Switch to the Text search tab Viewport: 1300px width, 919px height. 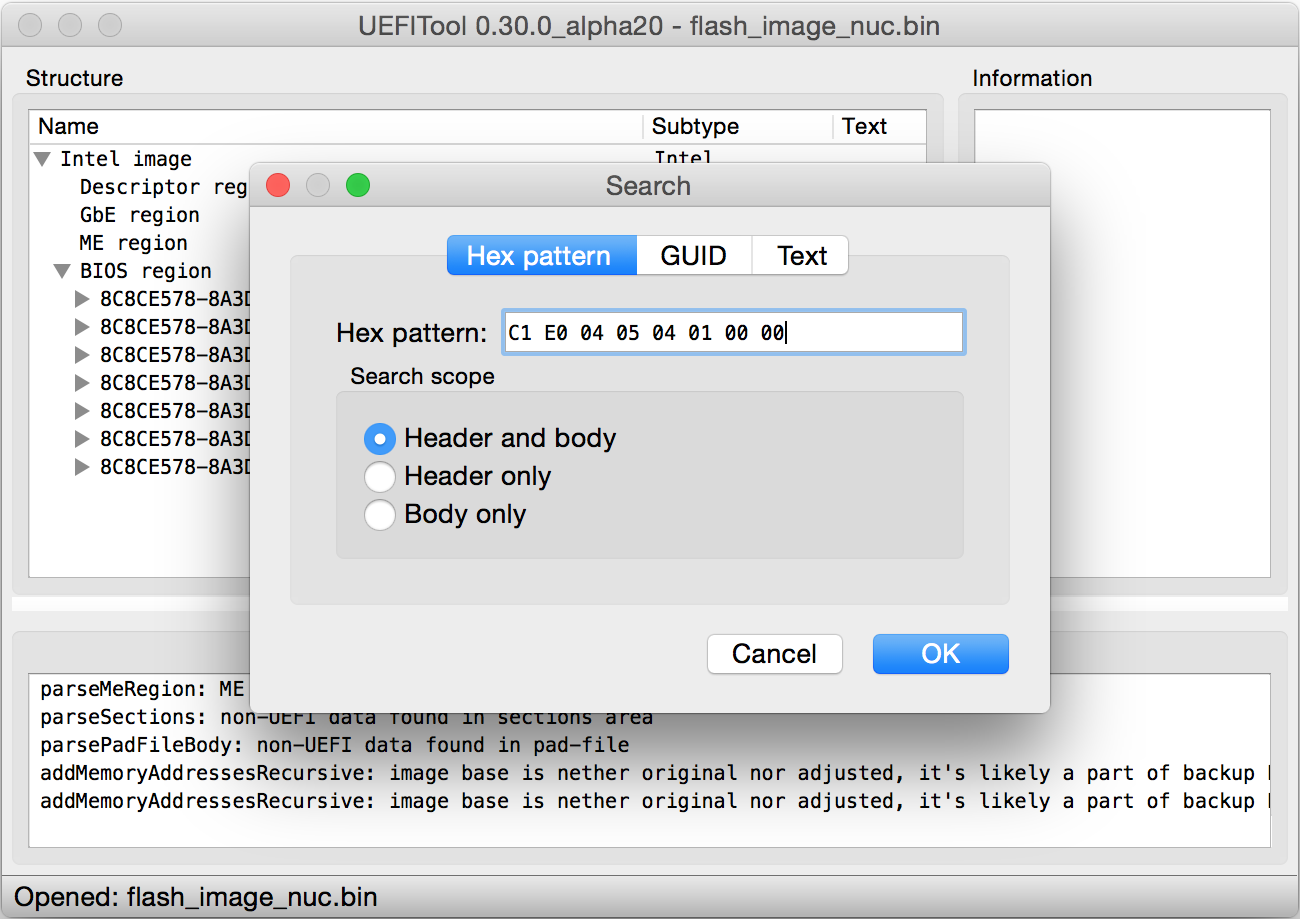[x=801, y=256]
